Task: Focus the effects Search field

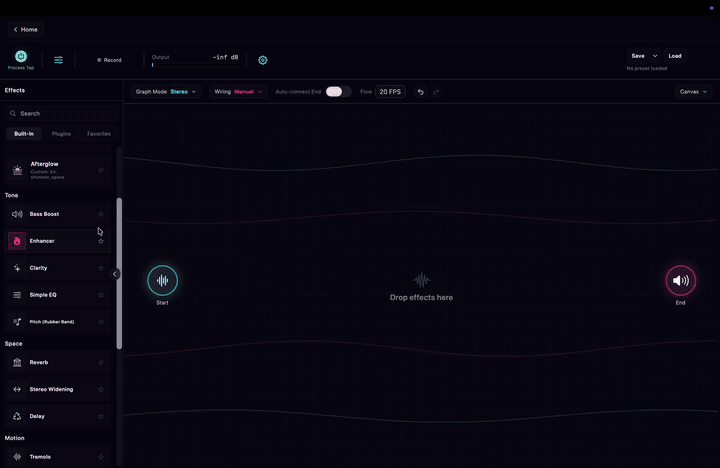Action: 62,113
